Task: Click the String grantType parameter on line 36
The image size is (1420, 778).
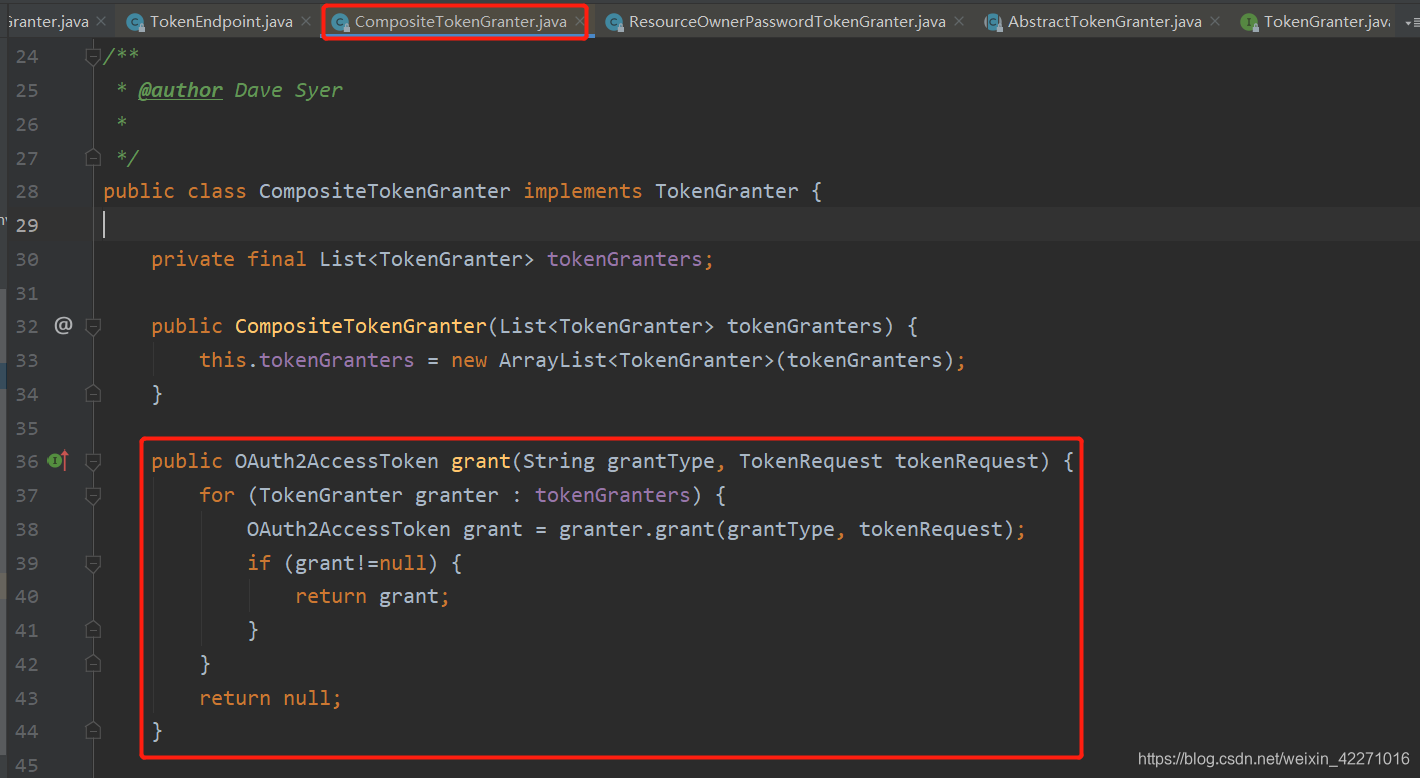Action: coord(619,461)
